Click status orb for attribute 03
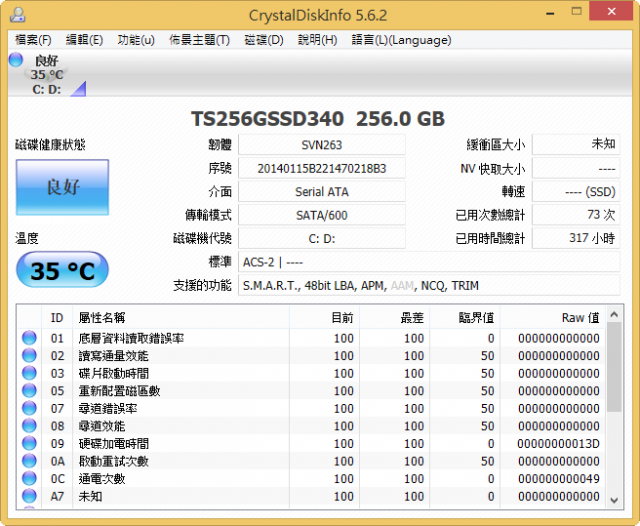 [29, 373]
